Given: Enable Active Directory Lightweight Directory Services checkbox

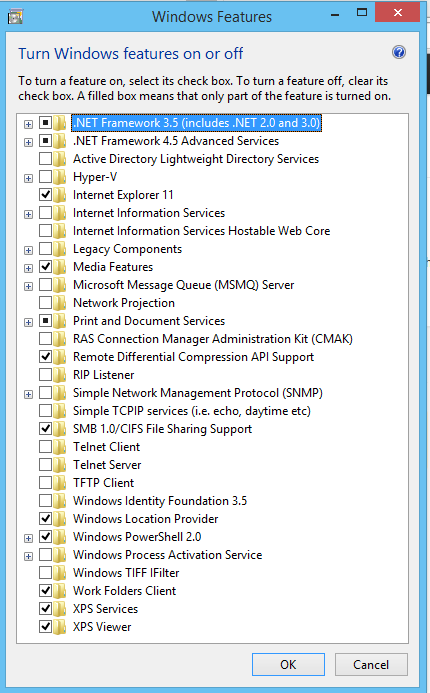Looking at the screenshot, I should point(46,158).
